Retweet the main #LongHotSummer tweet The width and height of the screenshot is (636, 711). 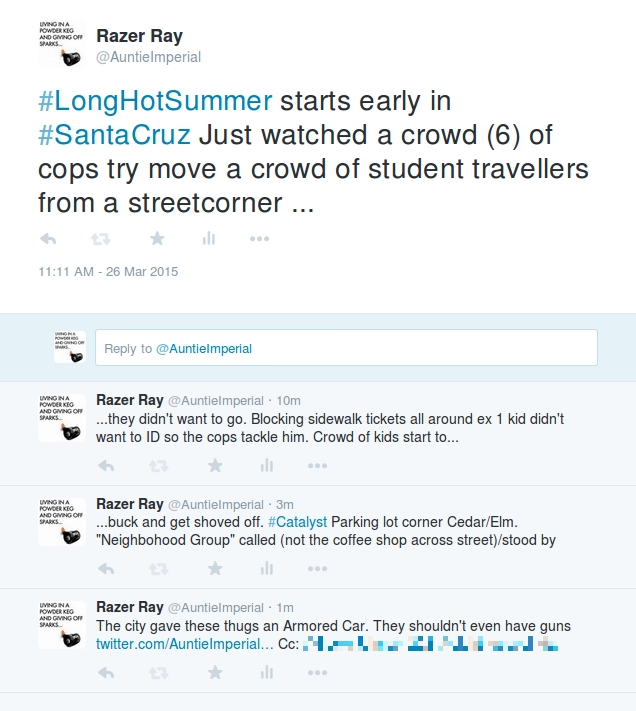tap(101, 239)
